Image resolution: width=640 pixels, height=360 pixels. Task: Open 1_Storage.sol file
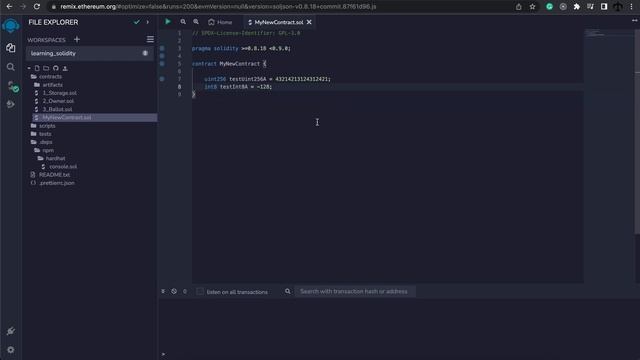(x=60, y=93)
